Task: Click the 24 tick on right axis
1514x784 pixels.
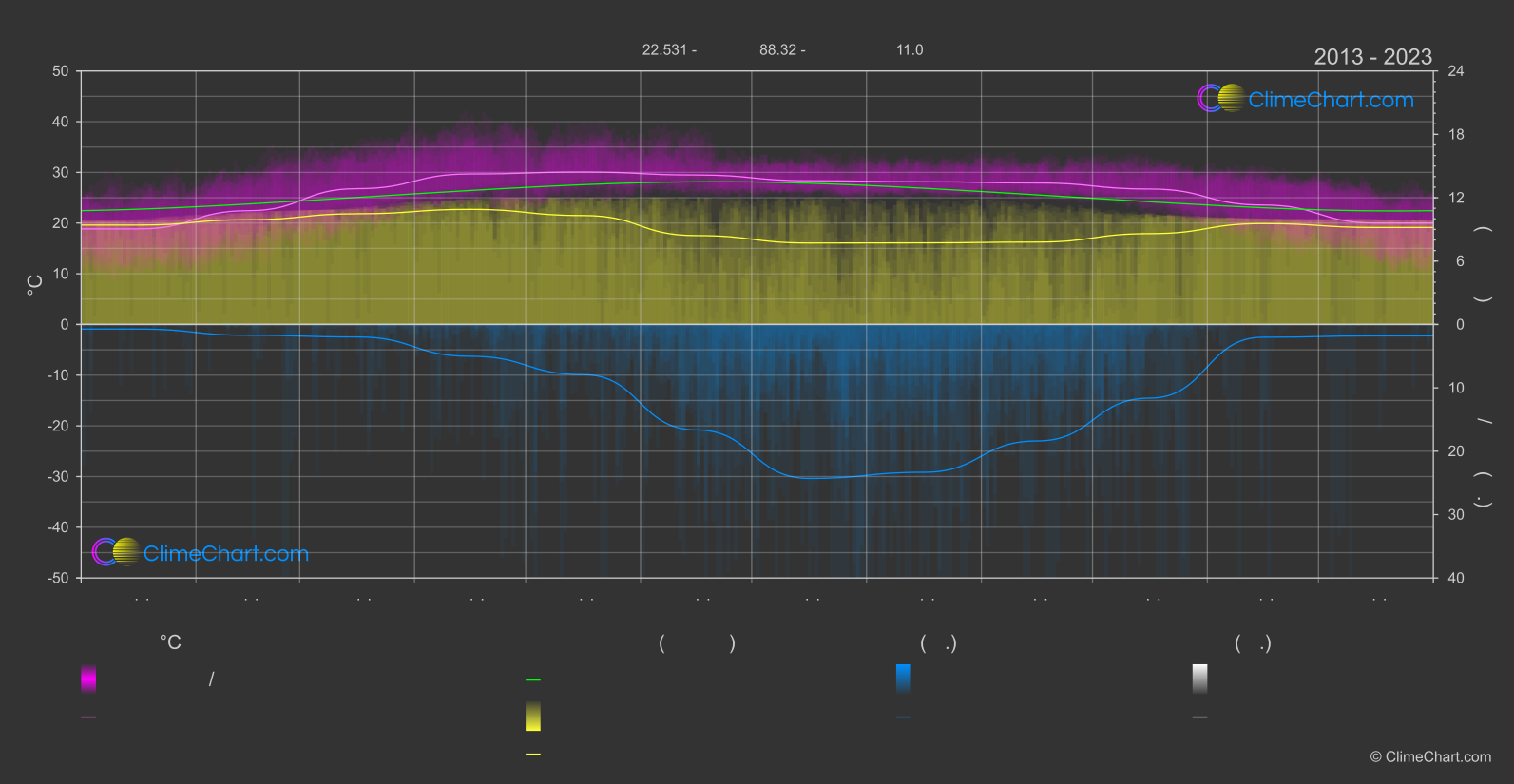Action: 1456,71
